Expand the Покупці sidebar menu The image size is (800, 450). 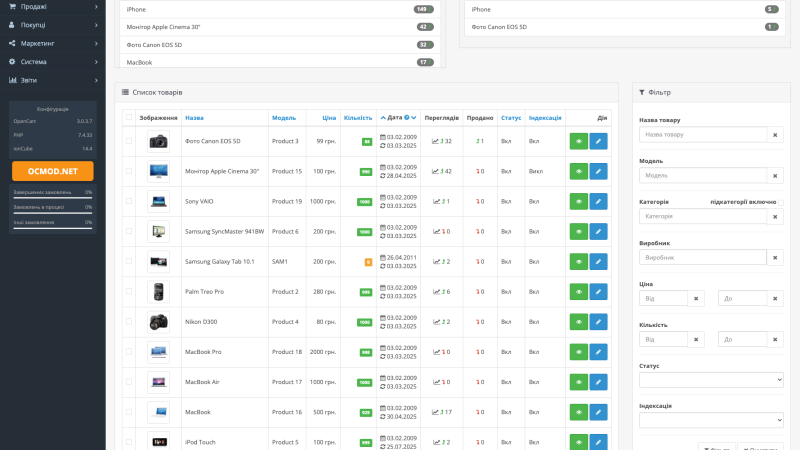53,25
